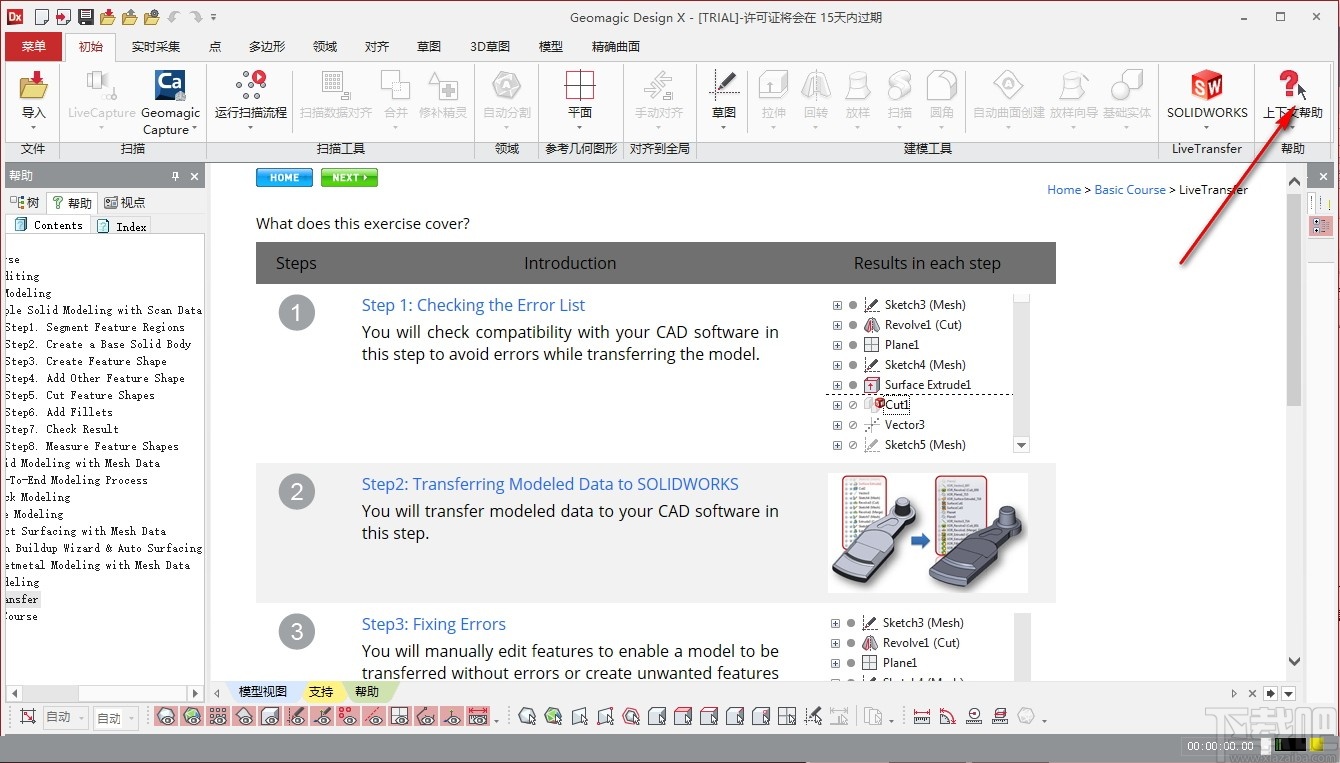Image resolution: width=1340 pixels, height=763 pixels.
Task: Toggle visibility of Cut1 in results tree
Action: pos(852,405)
